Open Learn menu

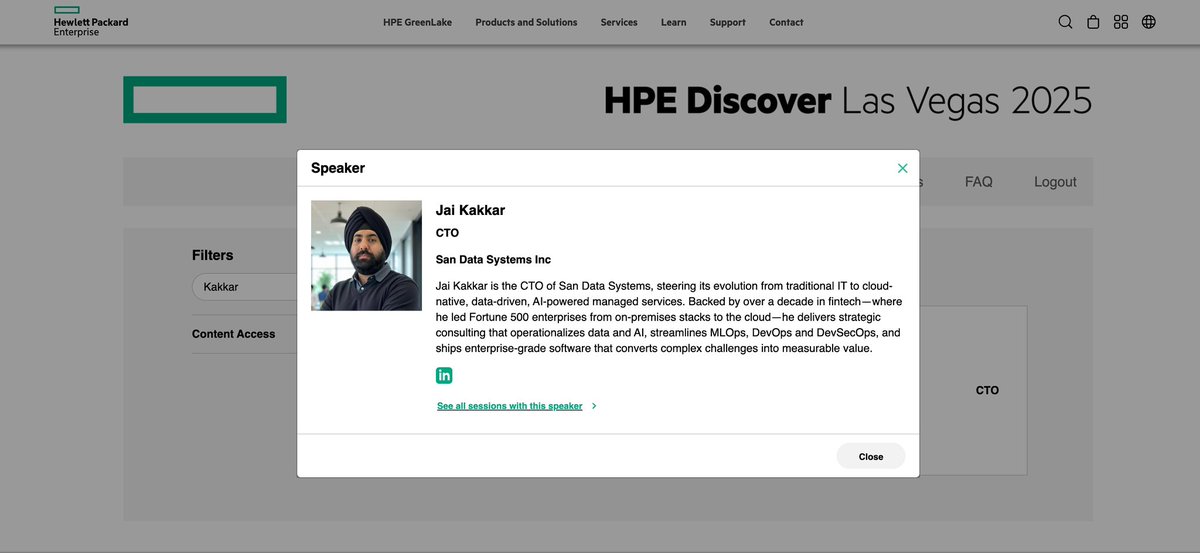[674, 22]
